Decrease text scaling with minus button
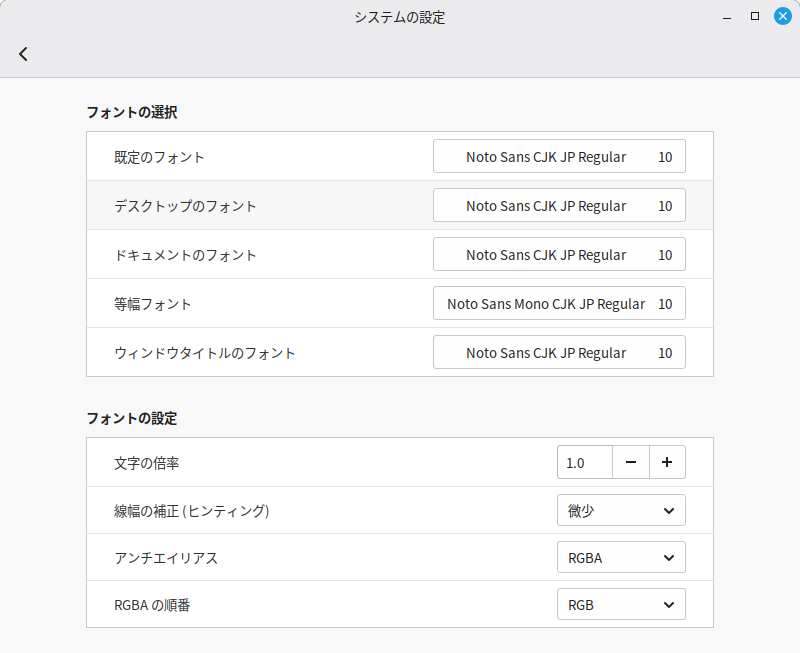This screenshot has height=653, width=800. [x=631, y=463]
